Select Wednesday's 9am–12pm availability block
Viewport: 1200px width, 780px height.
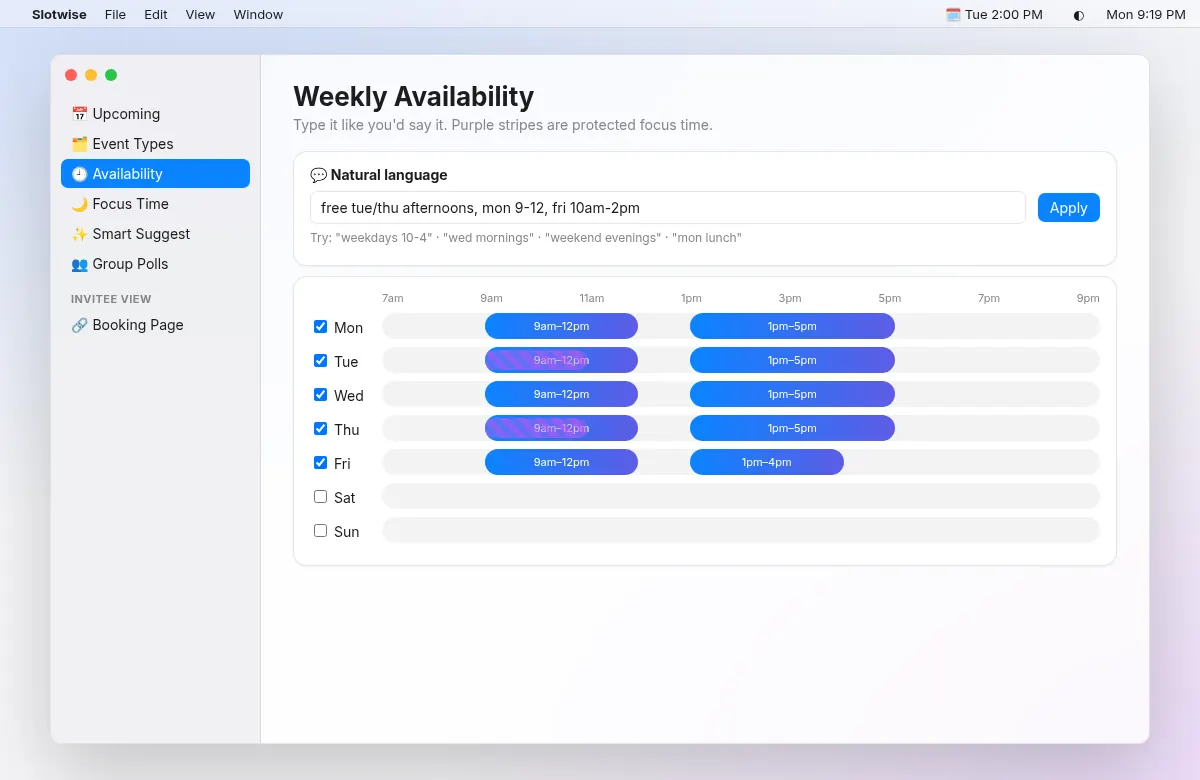click(x=561, y=394)
